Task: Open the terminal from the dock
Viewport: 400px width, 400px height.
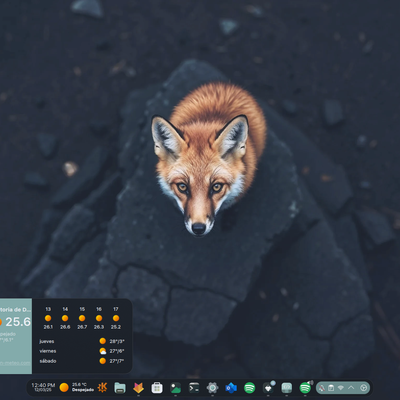Action: click(194, 388)
